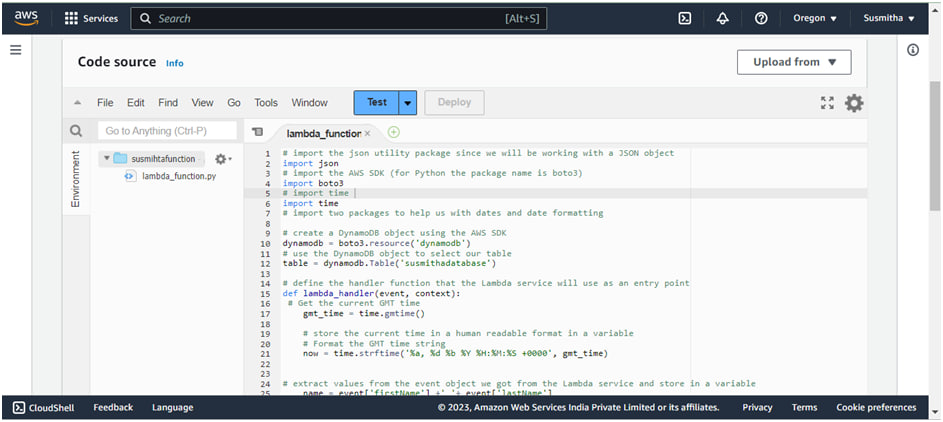Open the left hamburger navigation menu
The width and height of the screenshot is (943, 422).
click(16, 50)
